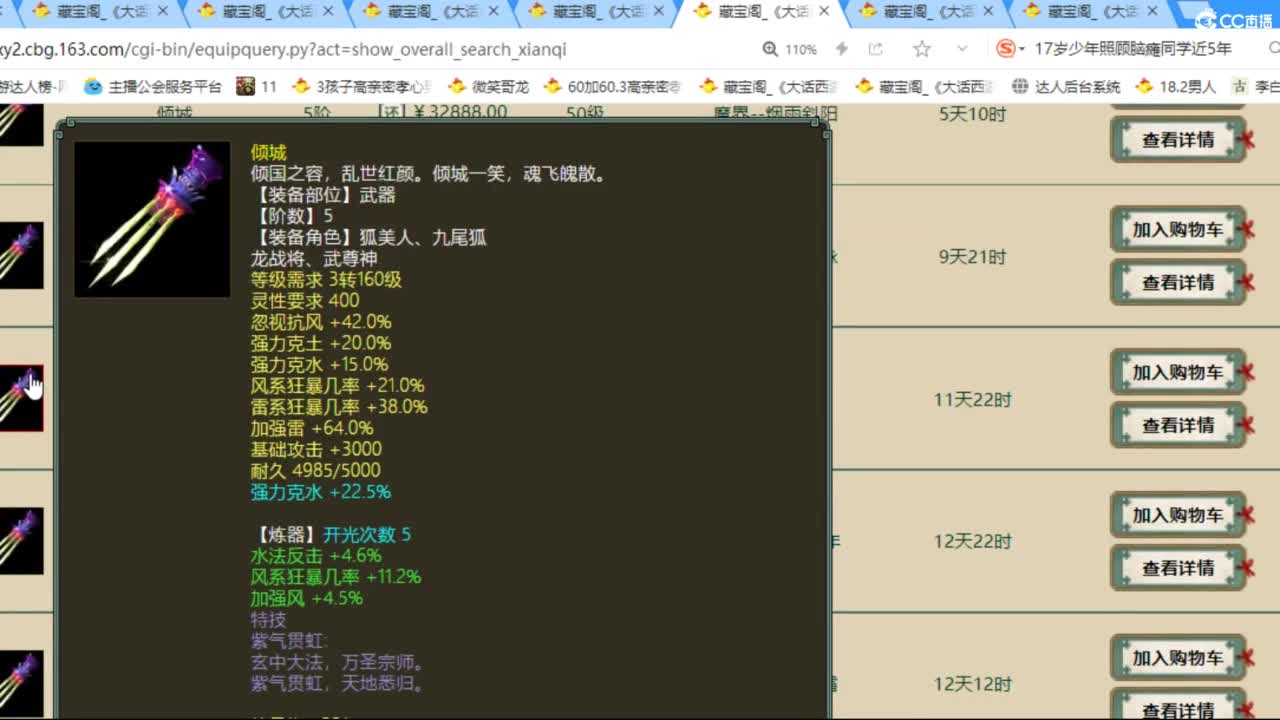The image size is (1280, 720).
Task: Click the 雷系狂暴几率 +38.0% attribute
Action: pos(339,407)
